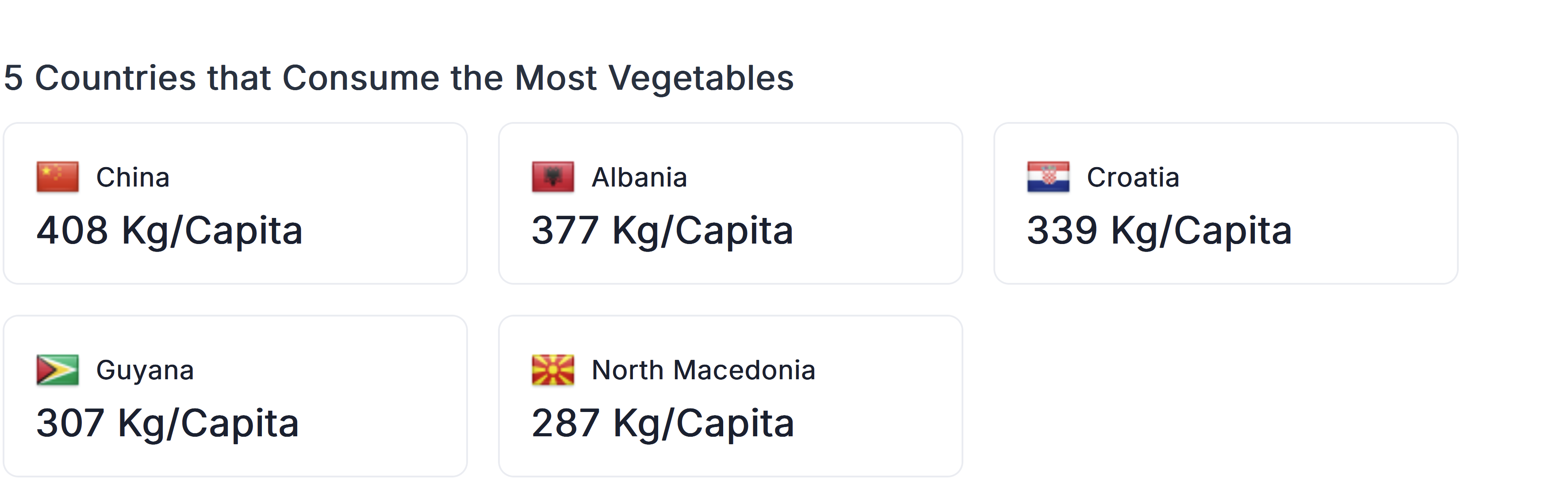Select the China country name
Image resolution: width=1568 pixels, height=492 pixels.
133,178
